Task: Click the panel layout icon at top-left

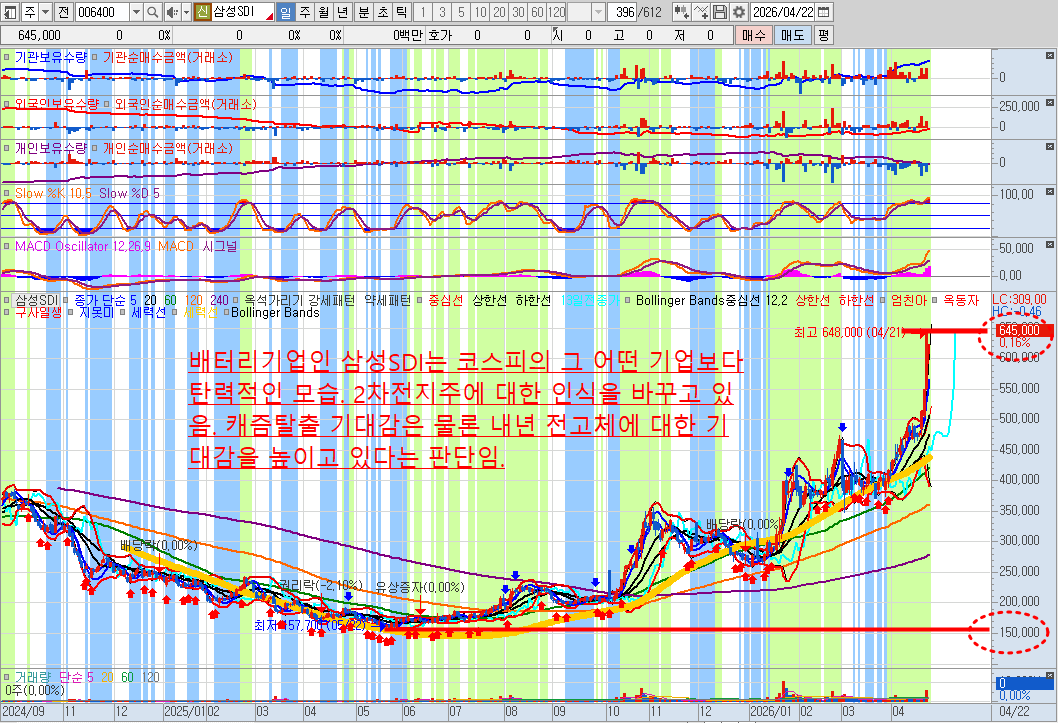Action: pos(10,12)
